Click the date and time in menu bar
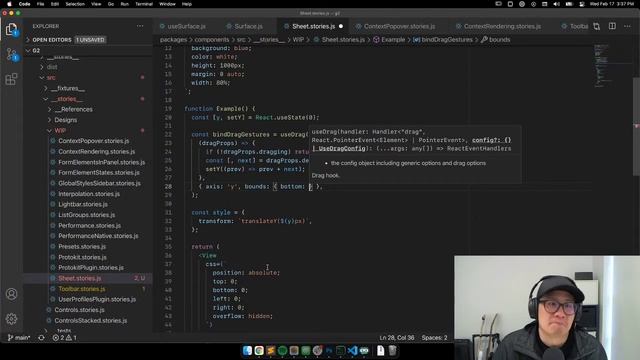640x360 pixels. point(611,4)
